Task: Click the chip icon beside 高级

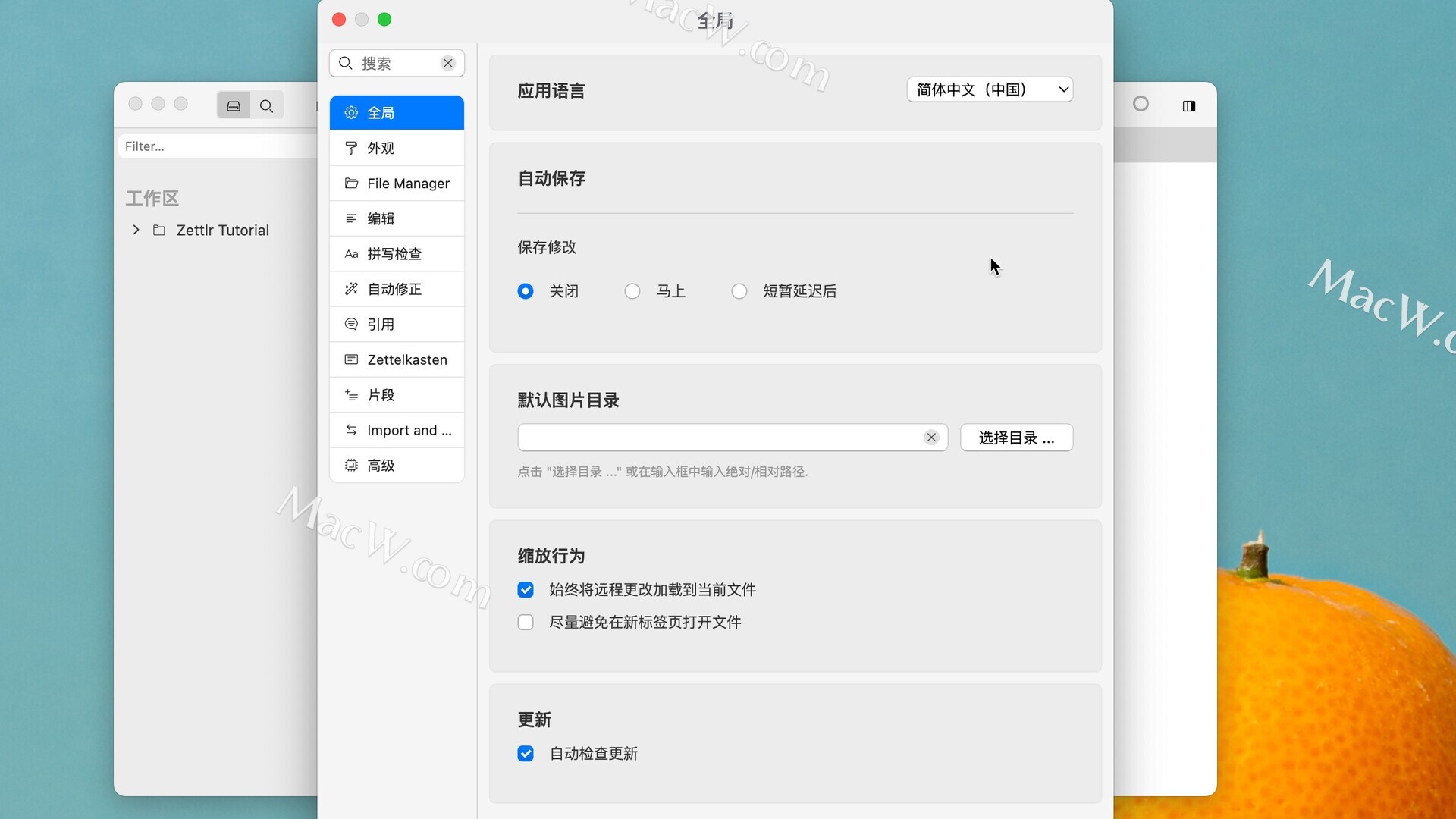Action: coord(351,466)
